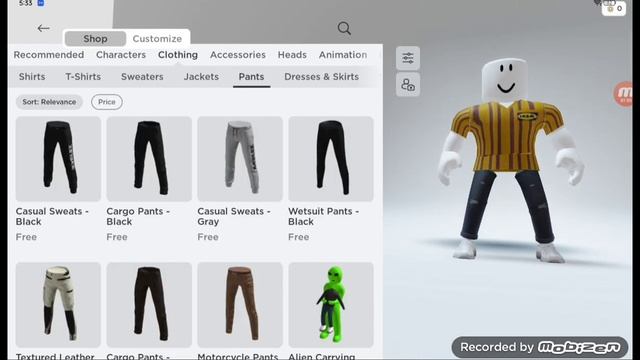Select the Casual Sweats - Gray thumbnail
The image size is (640, 360).
tap(240, 159)
